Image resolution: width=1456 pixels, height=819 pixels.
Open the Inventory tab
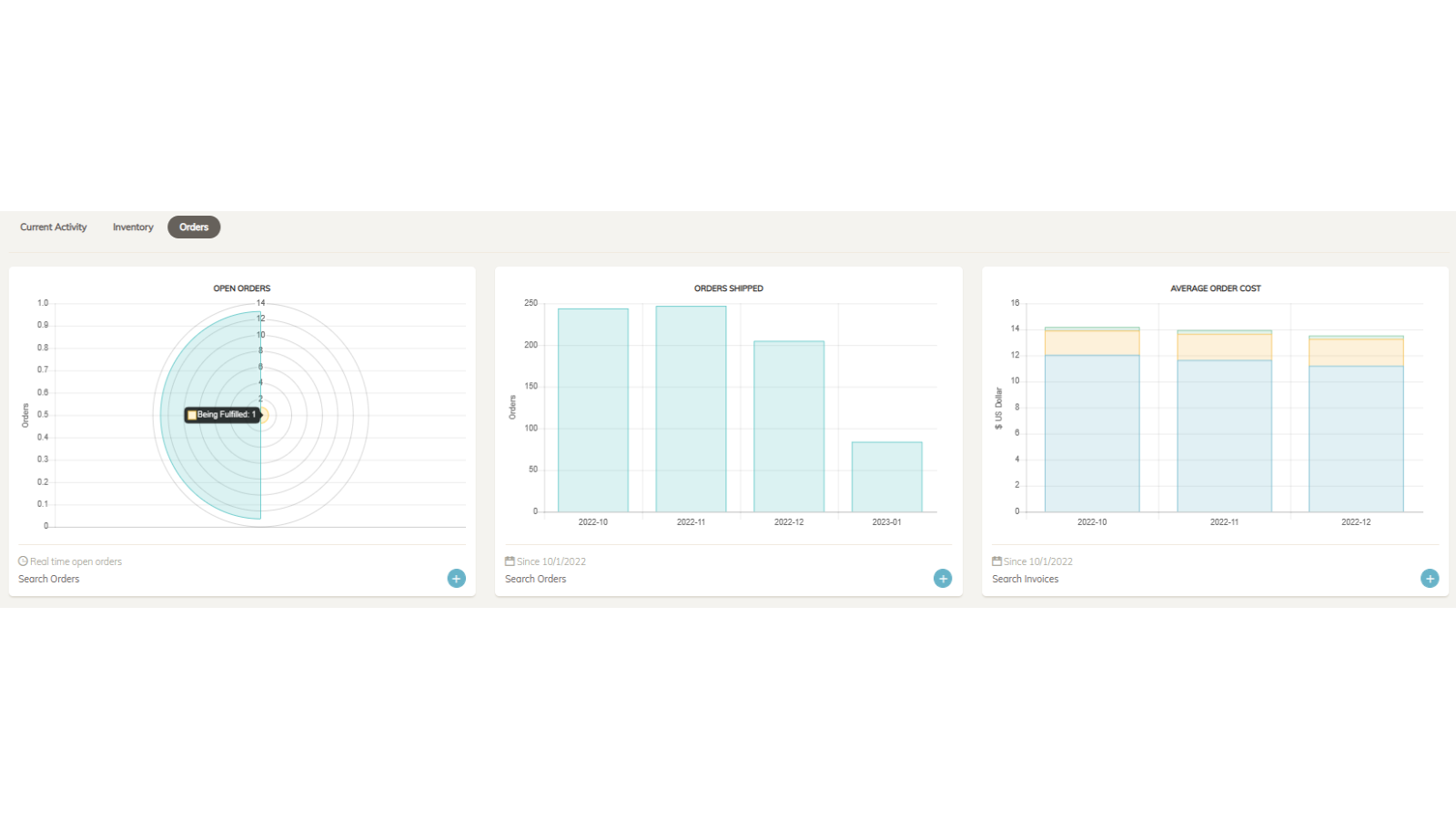[132, 227]
